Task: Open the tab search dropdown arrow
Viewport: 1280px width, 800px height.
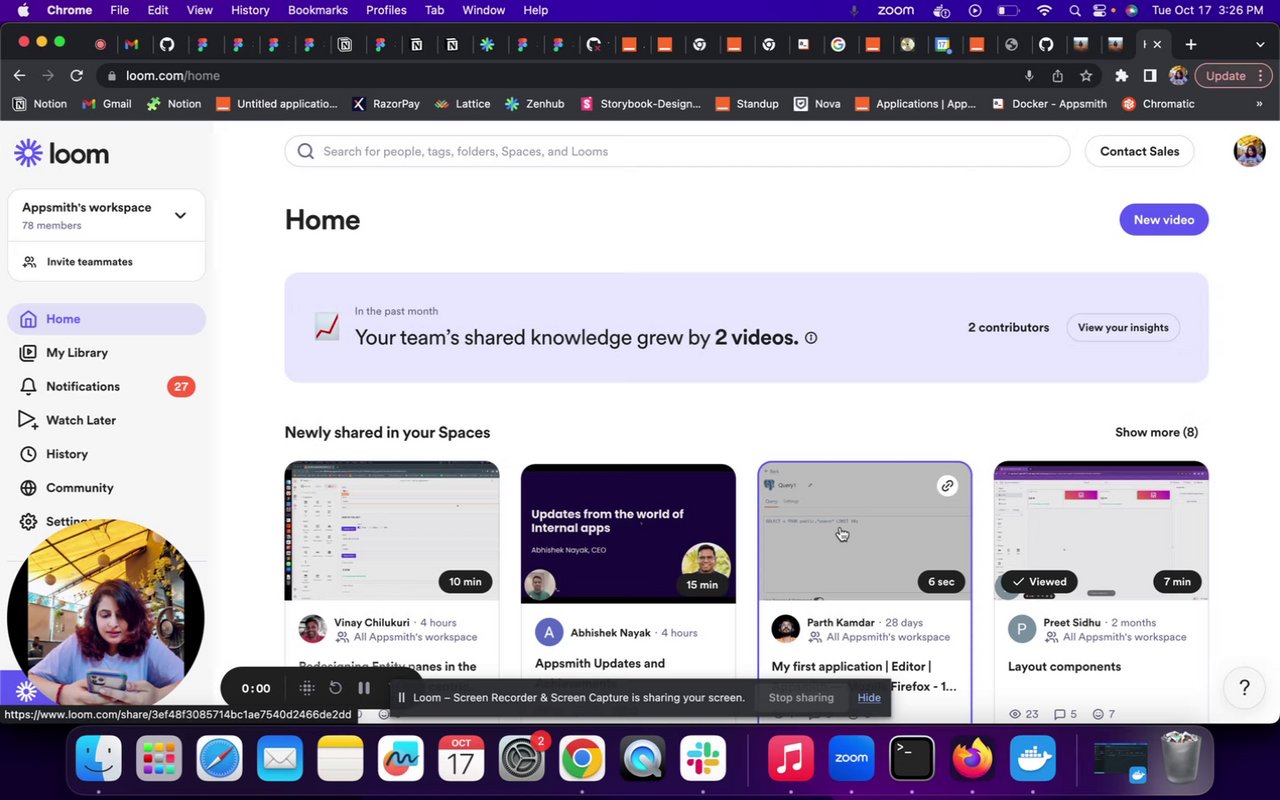Action: tap(1259, 45)
